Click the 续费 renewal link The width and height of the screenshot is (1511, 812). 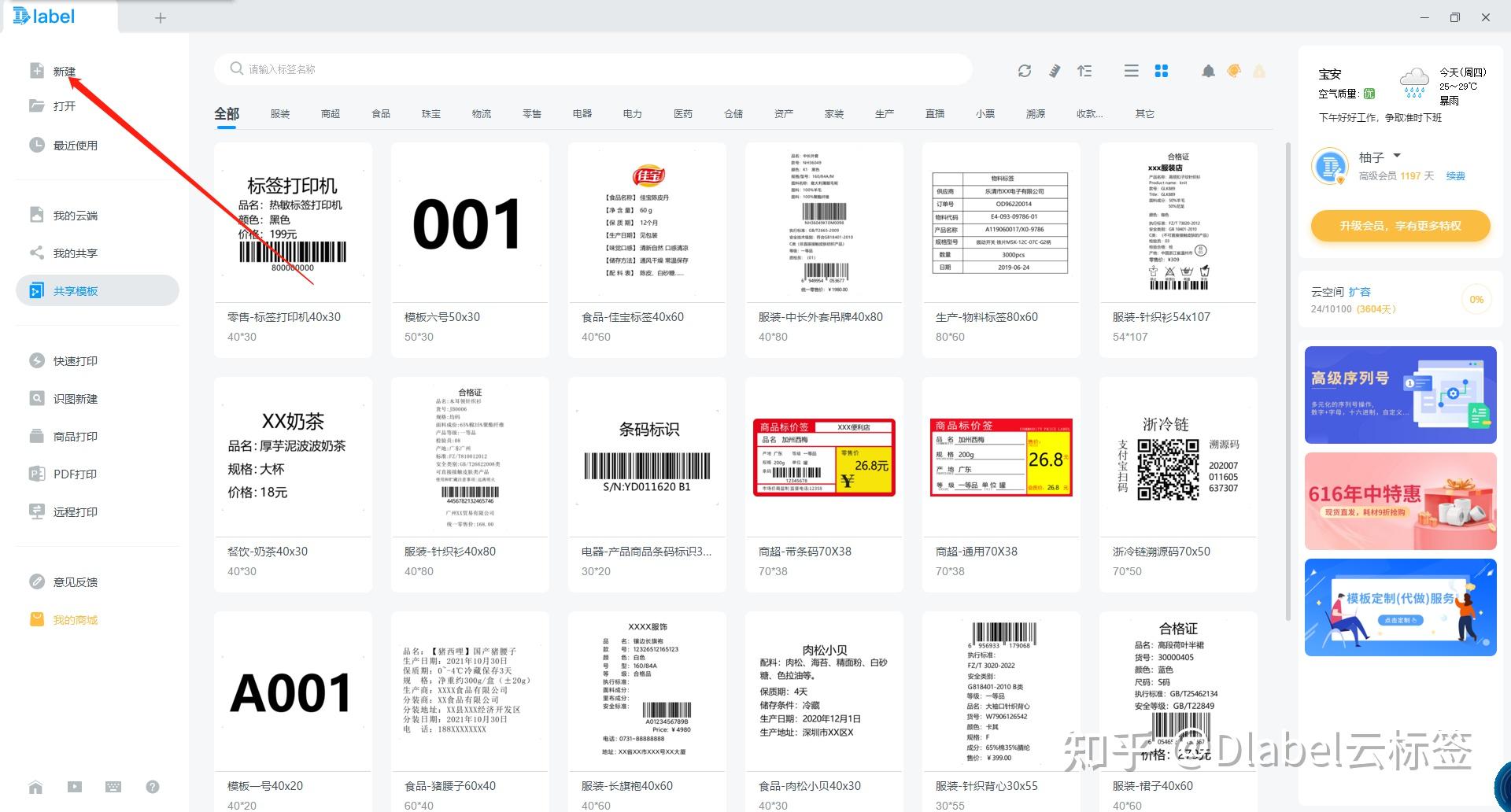click(1455, 175)
